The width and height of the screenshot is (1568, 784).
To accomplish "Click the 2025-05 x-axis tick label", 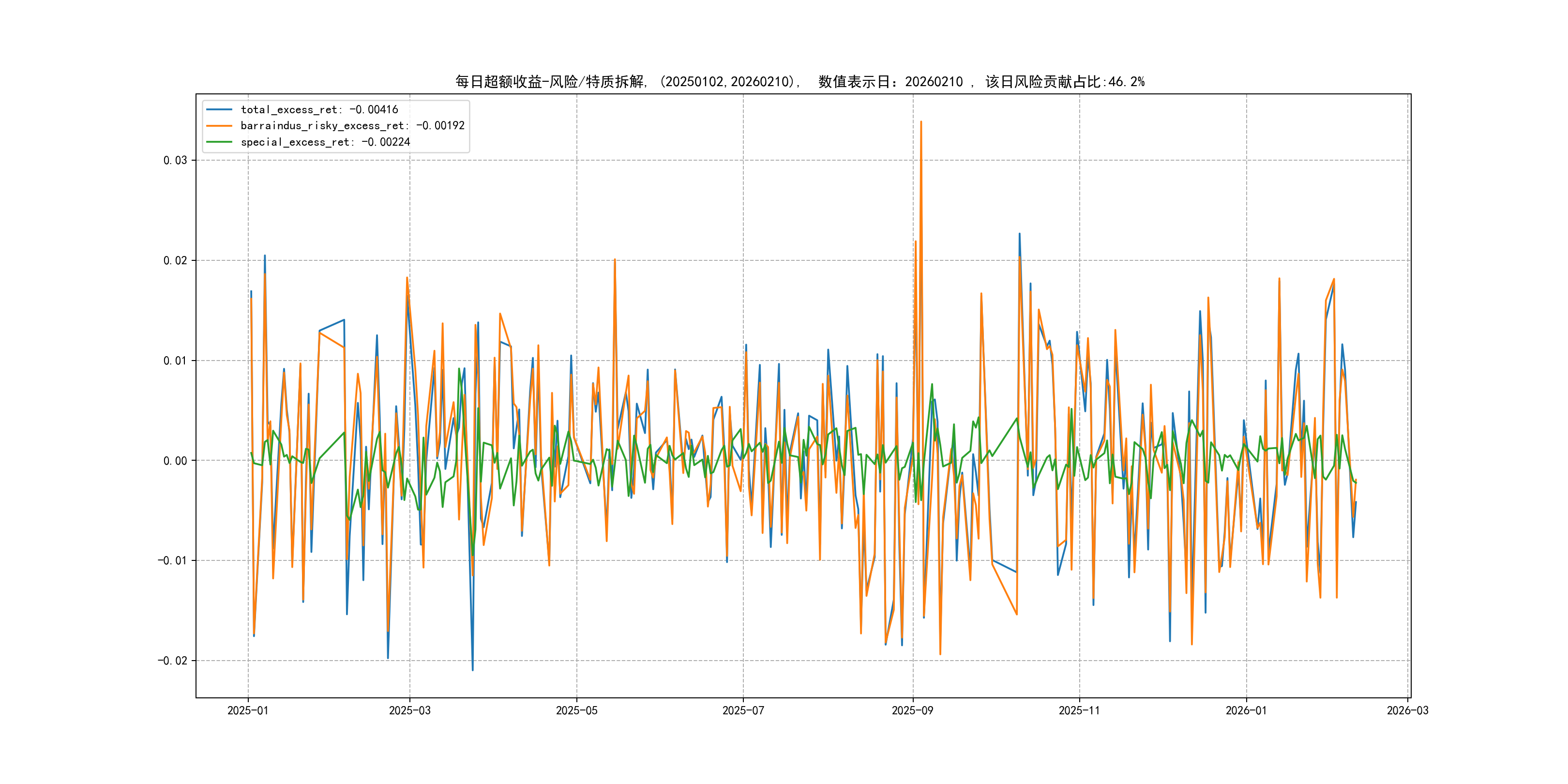I will 576,710.
